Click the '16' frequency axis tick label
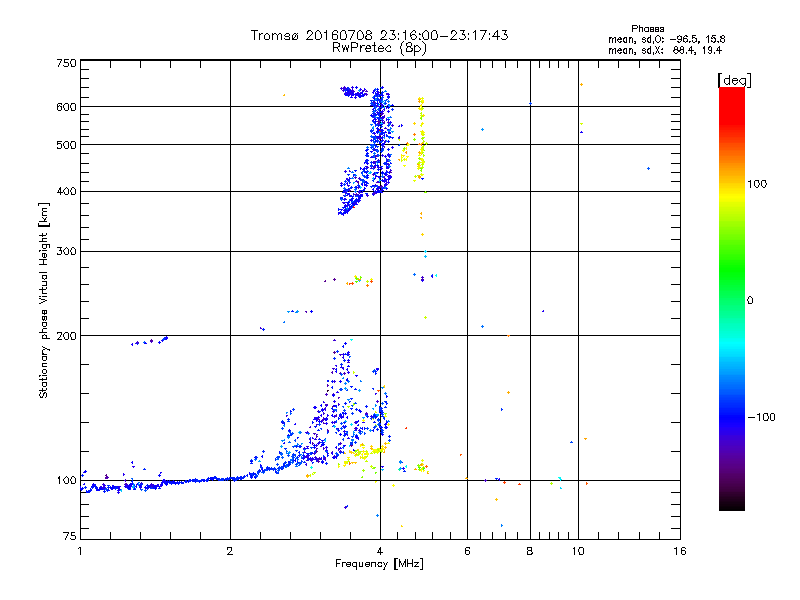 pyautogui.click(x=680, y=551)
